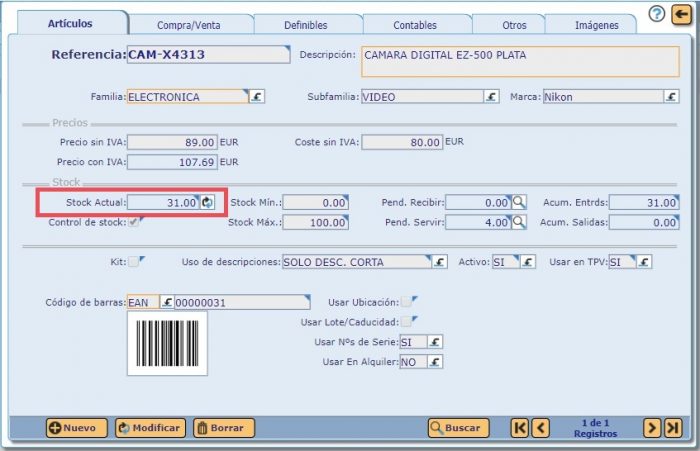Open the Subfamilia VIDEO dropdown

pyautogui.click(x=492, y=97)
